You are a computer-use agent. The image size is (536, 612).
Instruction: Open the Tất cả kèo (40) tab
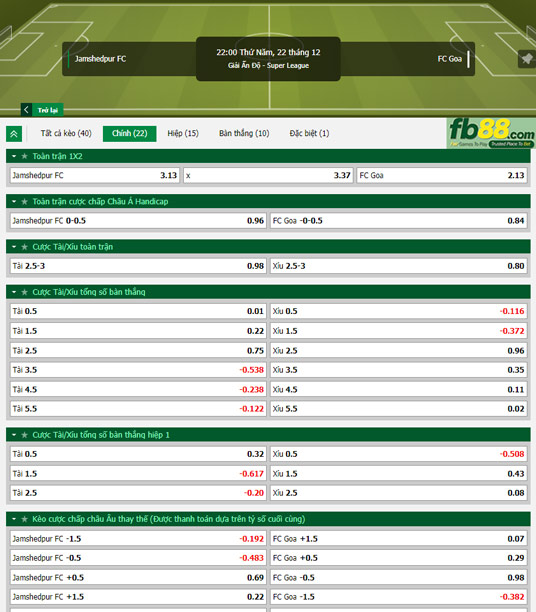coord(66,133)
